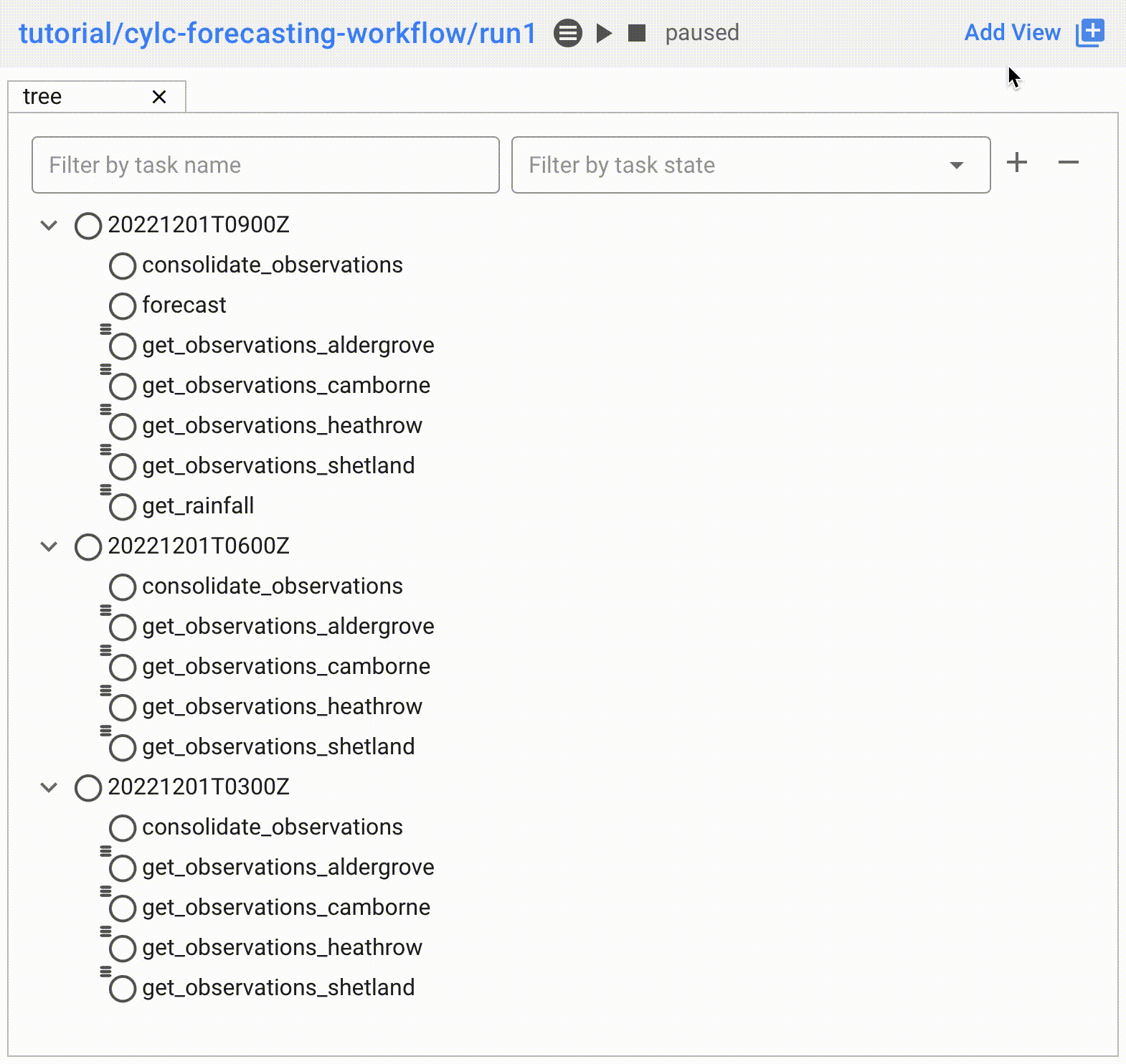Focus the Filter by task name field

click(265, 165)
